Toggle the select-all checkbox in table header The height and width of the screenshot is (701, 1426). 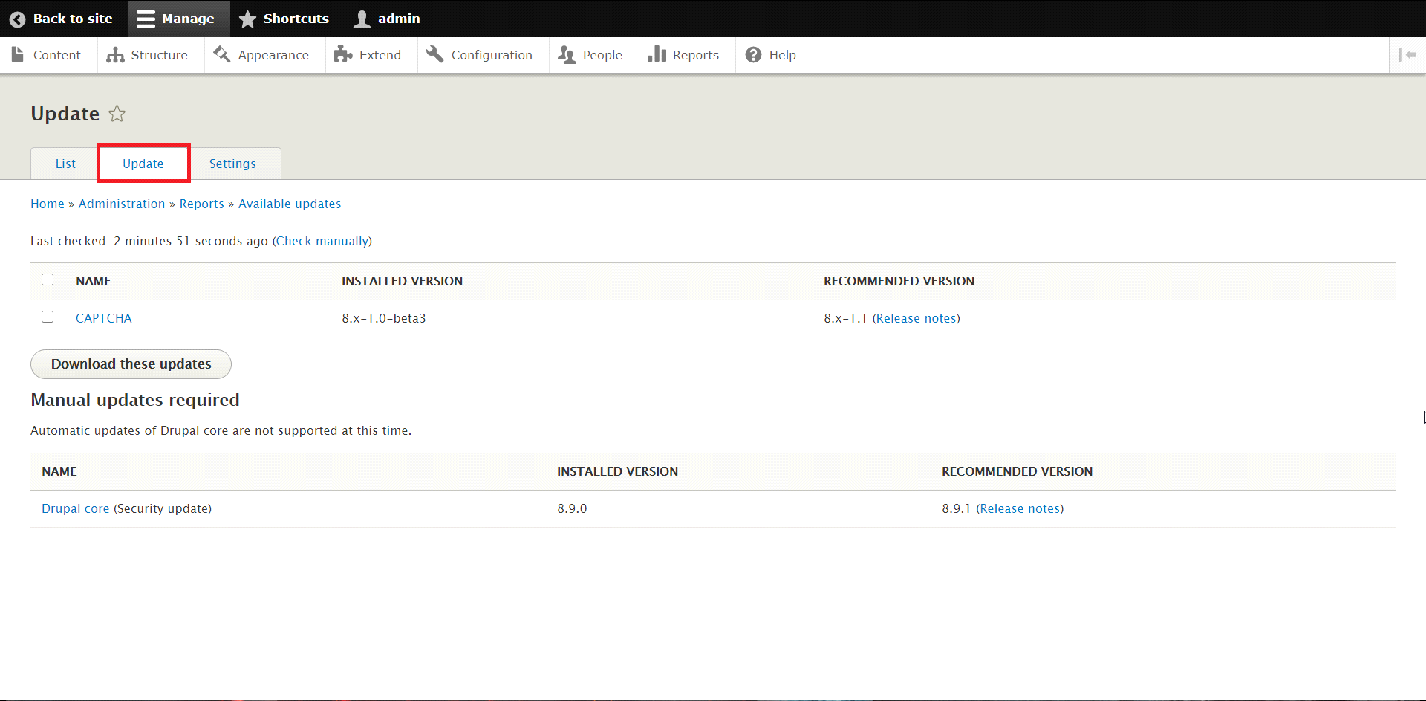[x=47, y=281]
